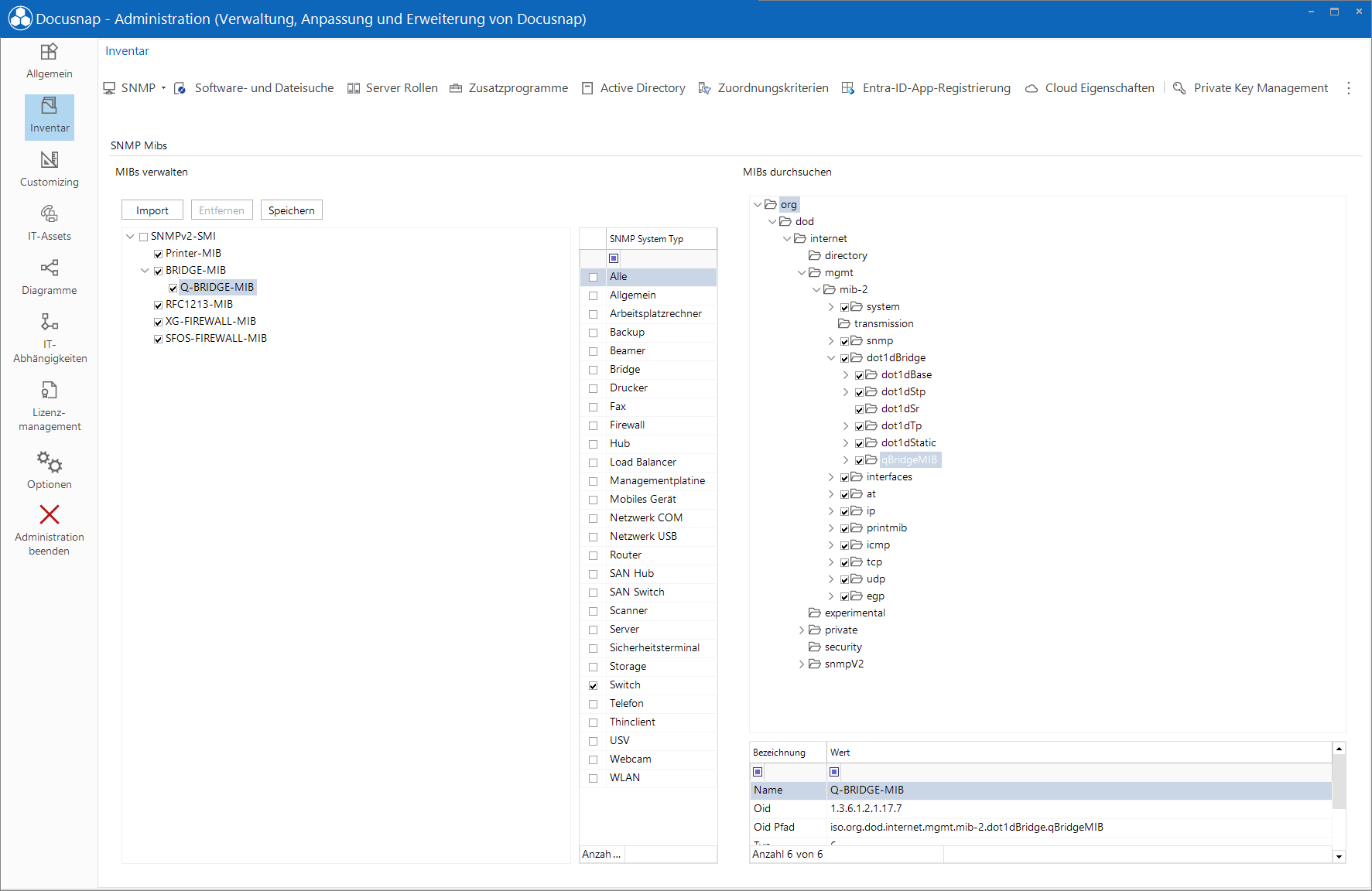The width and height of the screenshot is (1372, 891).
Task: Click details grid scrollbar down arrow
Action: (x=1339, y=856)
